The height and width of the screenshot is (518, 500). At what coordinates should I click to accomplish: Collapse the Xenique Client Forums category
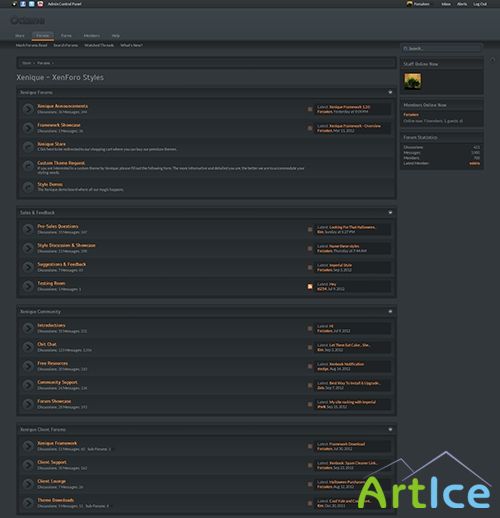tap(390, 430)
